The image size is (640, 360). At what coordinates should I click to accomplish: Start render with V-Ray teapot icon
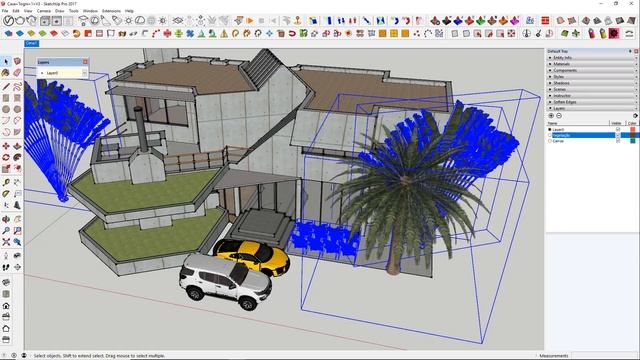click(20, 20)
